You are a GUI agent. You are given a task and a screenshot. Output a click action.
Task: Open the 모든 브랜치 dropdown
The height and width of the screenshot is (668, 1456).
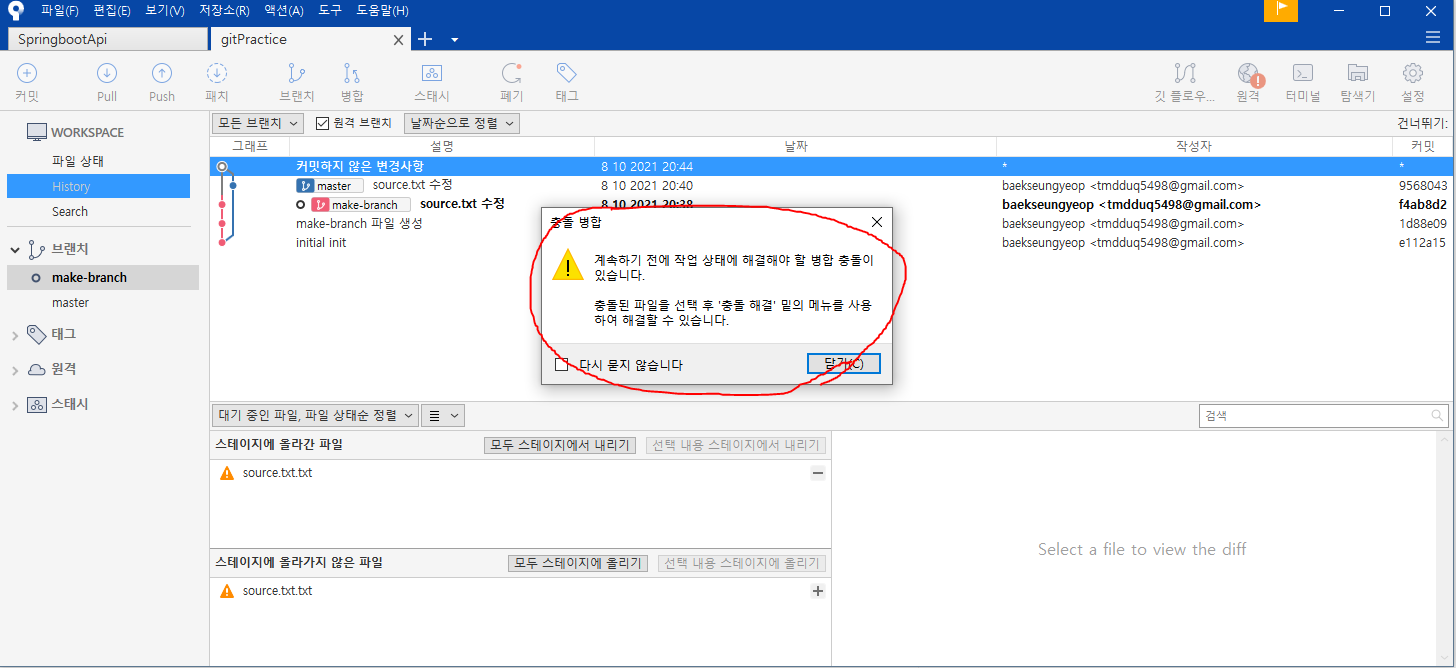coord(258,123)
